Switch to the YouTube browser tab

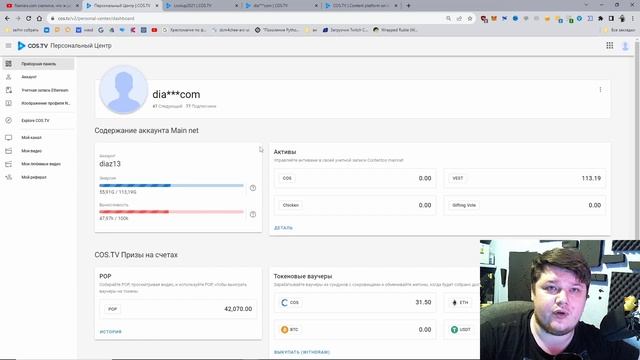point(42,6)
